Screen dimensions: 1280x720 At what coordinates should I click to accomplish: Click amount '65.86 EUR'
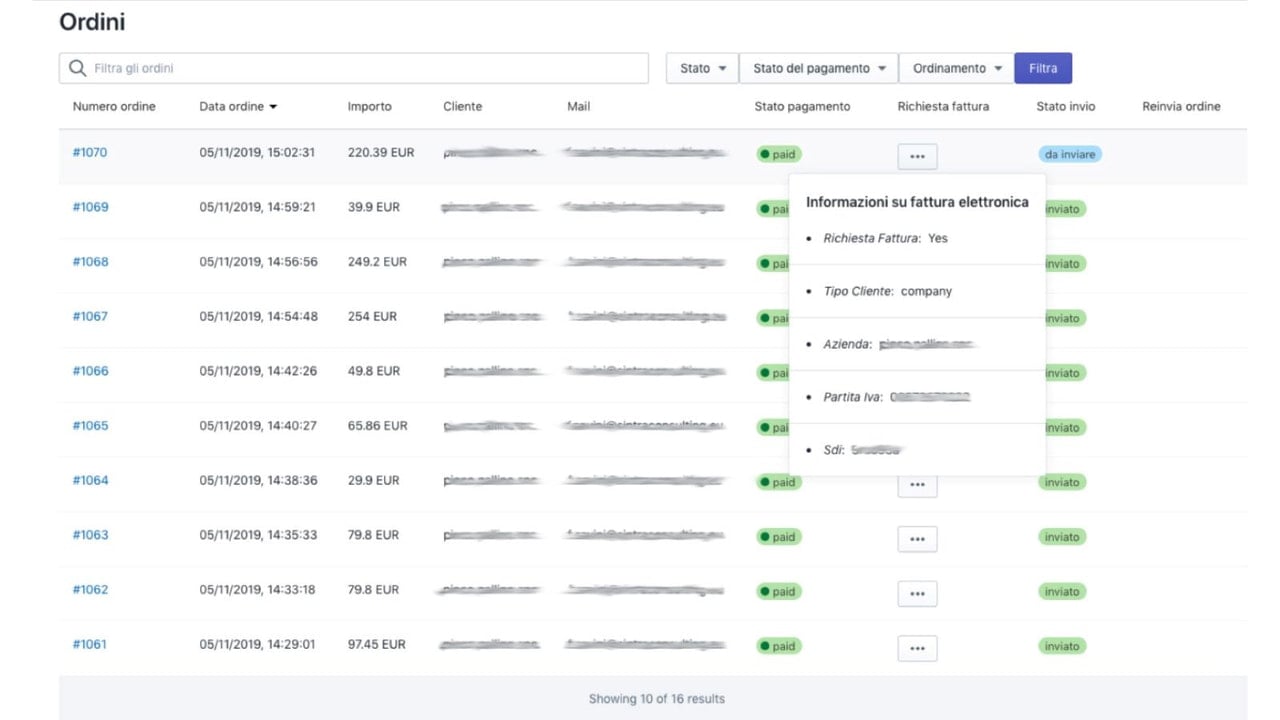click(378, 426)
